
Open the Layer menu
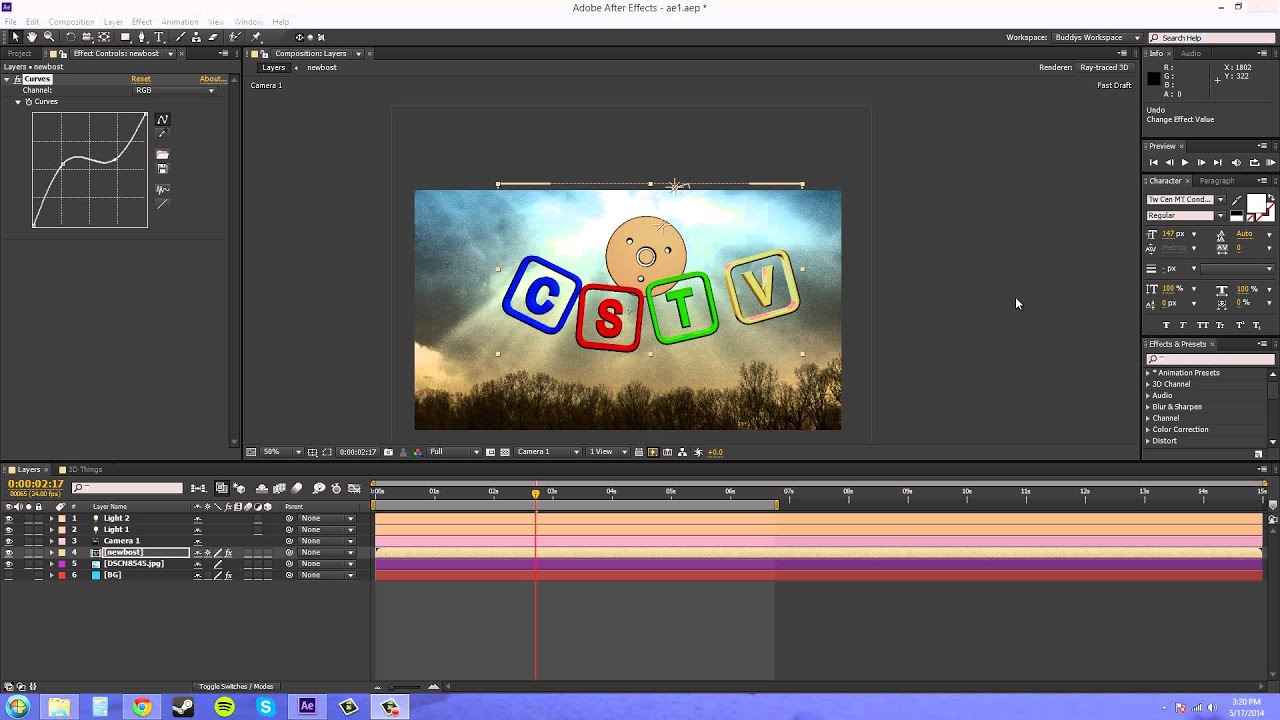[x=113, y=22]
